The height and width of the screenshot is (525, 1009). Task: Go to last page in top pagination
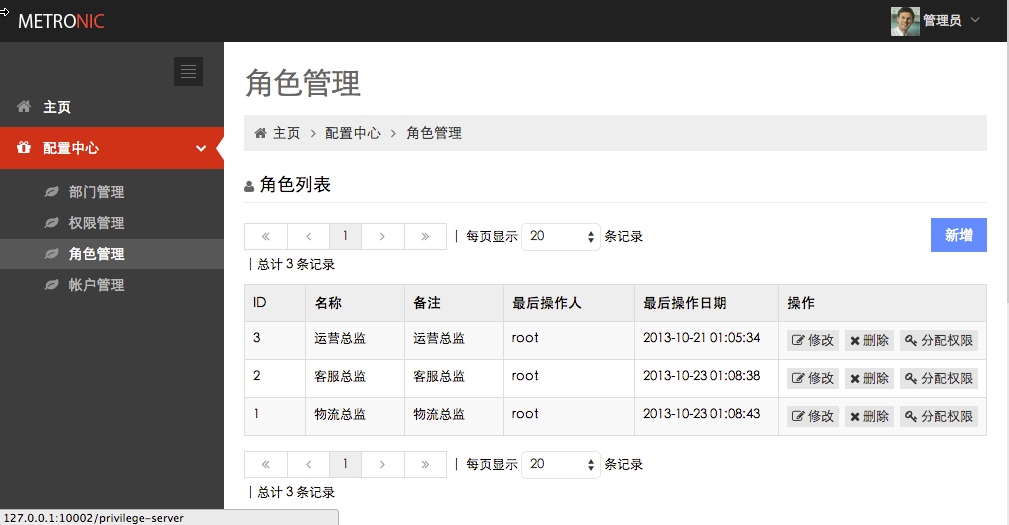pyautogui.click(x=425, y=236)
